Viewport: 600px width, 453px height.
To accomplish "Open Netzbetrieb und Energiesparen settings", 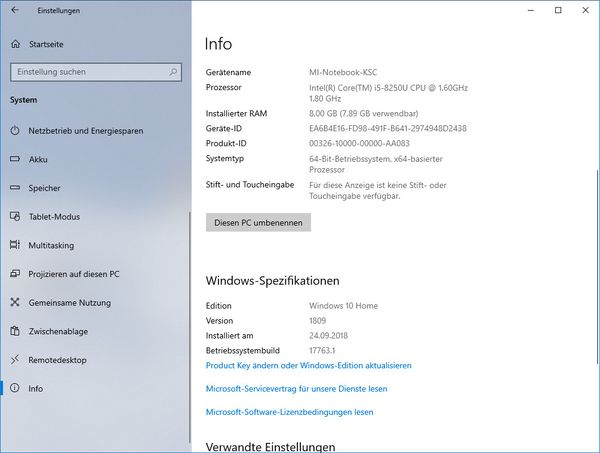I will [95, 130].
